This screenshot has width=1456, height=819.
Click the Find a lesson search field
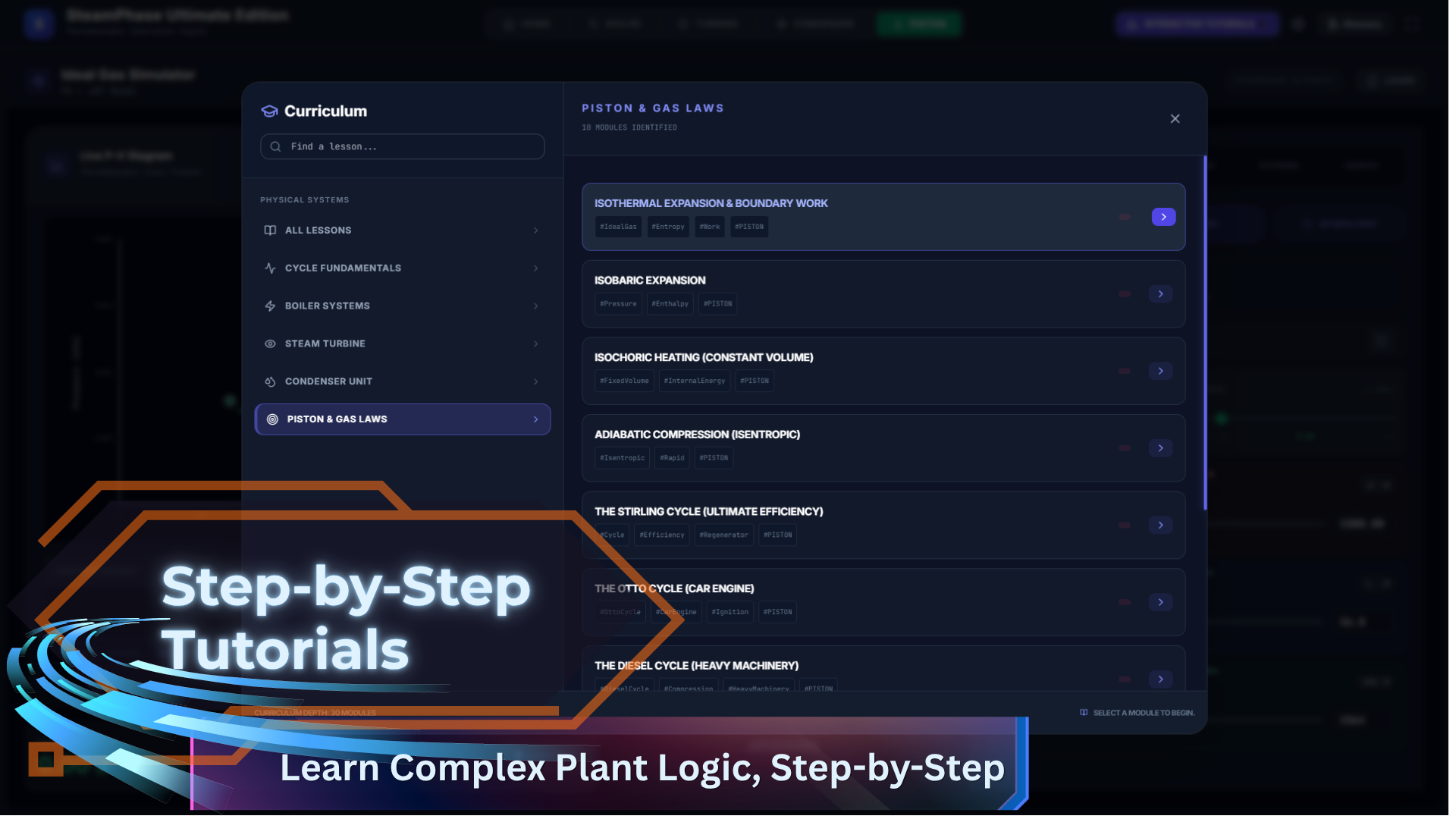[409, 147]
